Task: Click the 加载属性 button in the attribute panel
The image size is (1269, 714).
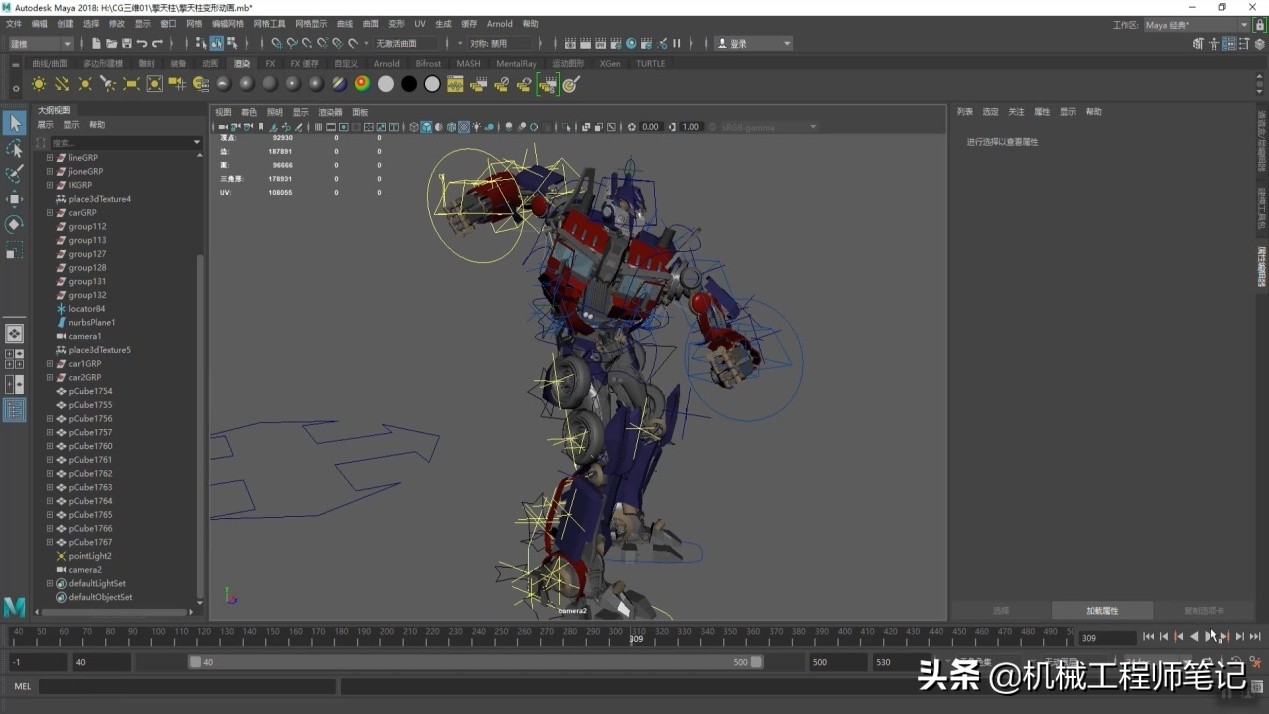Action: tap(1103, 610)
